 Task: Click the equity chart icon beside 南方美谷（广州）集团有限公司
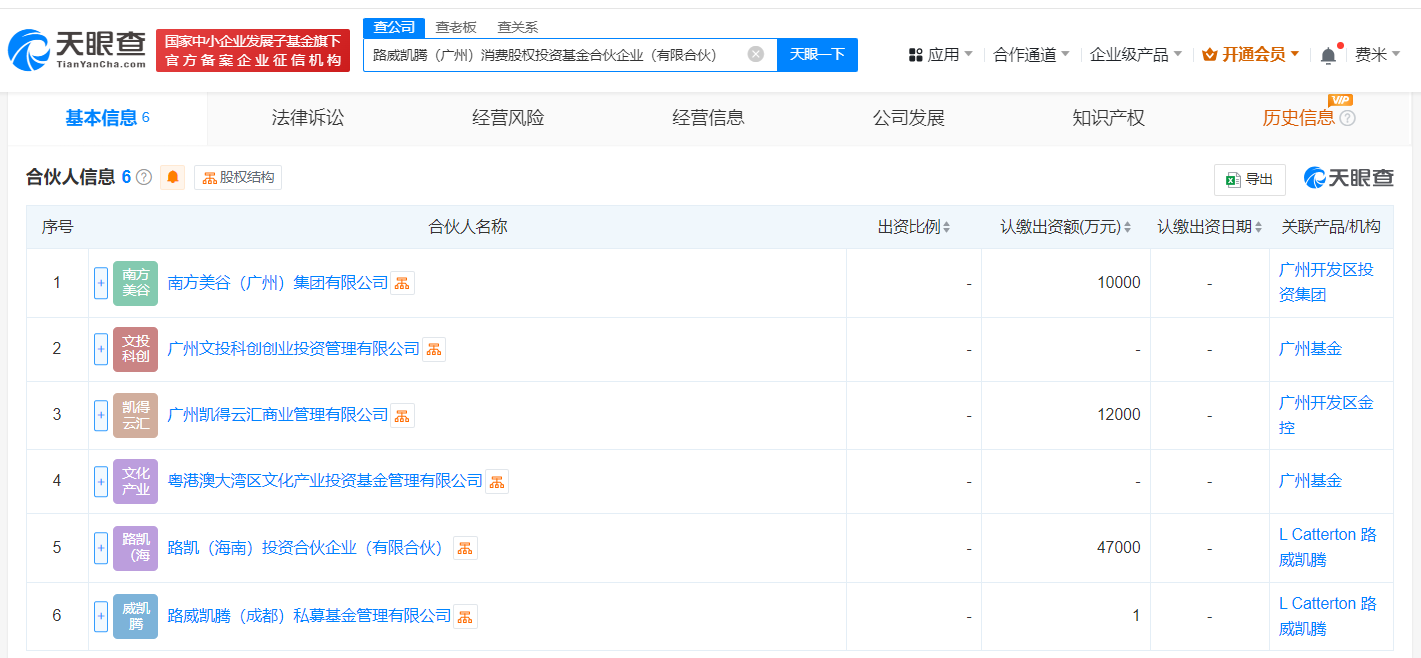(402, 283)
